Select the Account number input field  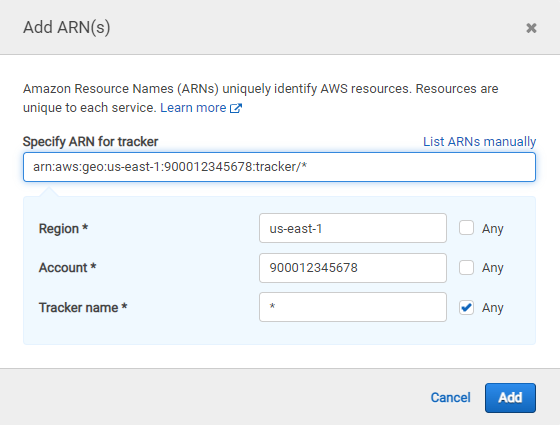pos(353,268)
